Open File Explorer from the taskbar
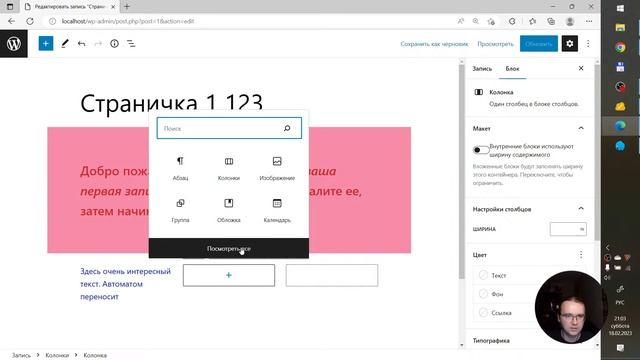Screen dimensions: 640x360 click(x=620, y=27)
